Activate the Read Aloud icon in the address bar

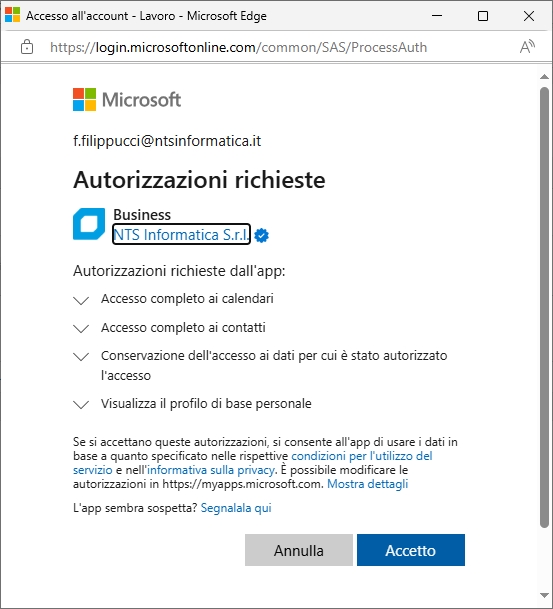(x=527, y=47)
